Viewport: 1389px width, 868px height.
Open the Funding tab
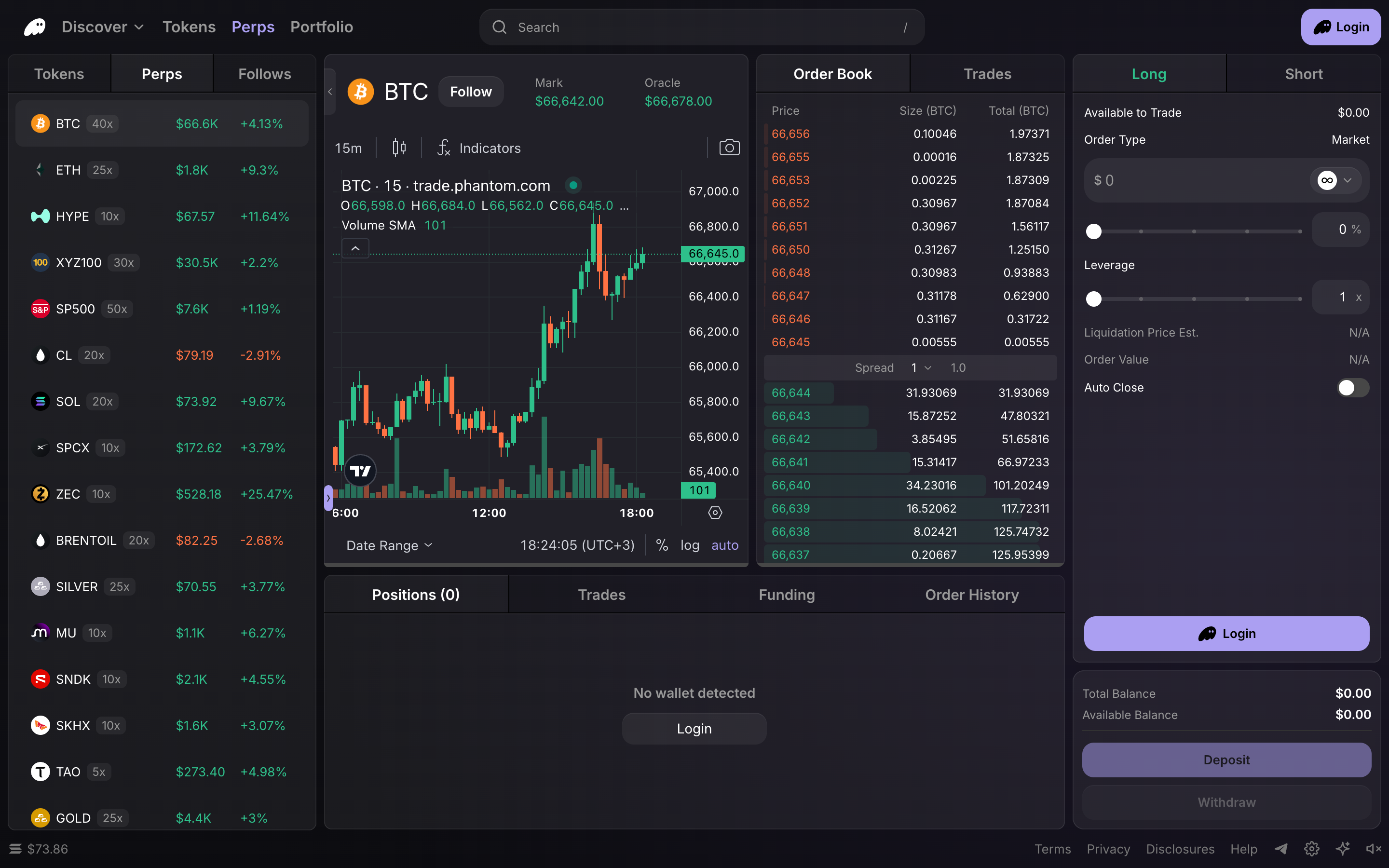787,594
